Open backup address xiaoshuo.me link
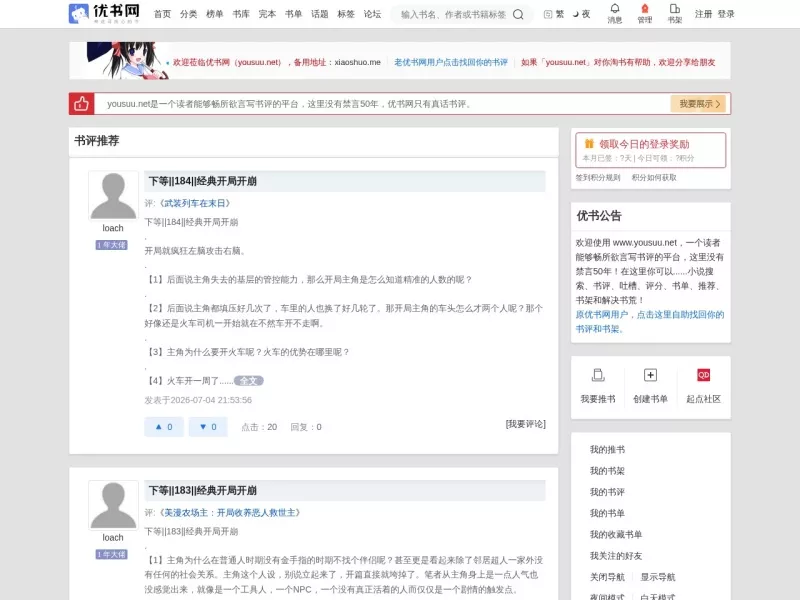This screenshot has height=600, width=800. pyautogui.click(x=358, y=62)
